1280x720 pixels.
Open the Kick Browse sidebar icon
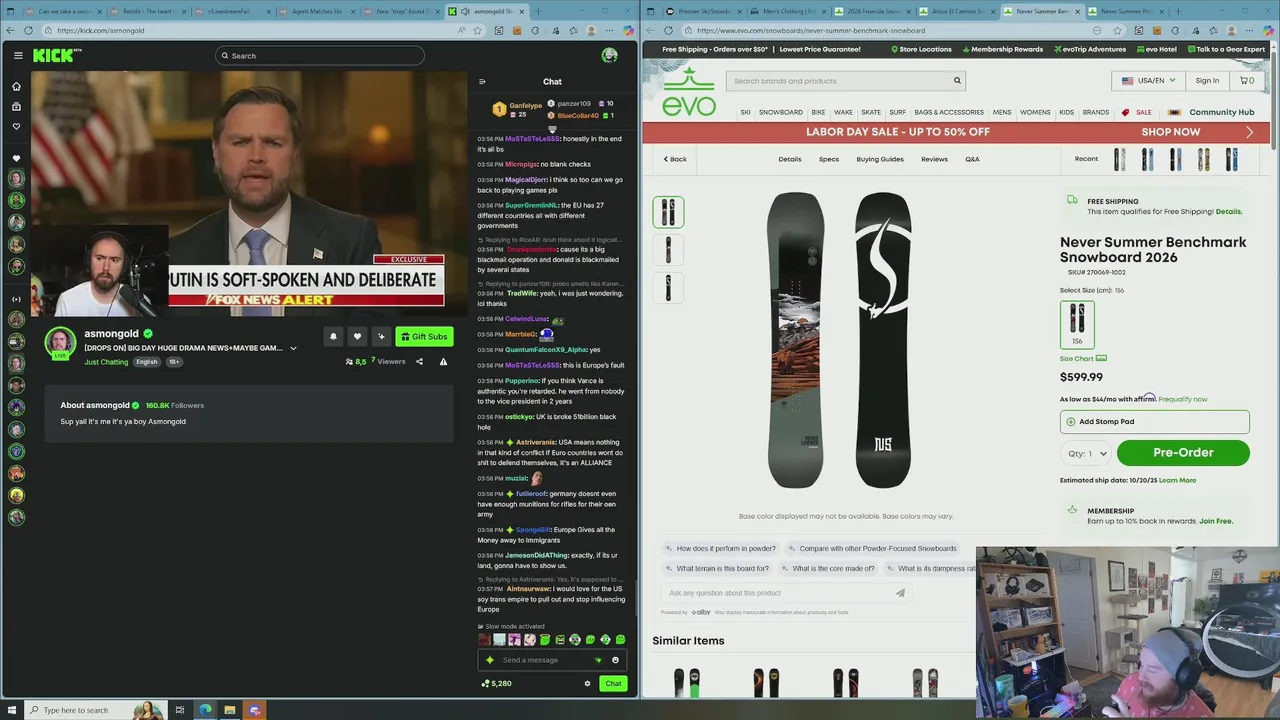click(x=16, y=106)
